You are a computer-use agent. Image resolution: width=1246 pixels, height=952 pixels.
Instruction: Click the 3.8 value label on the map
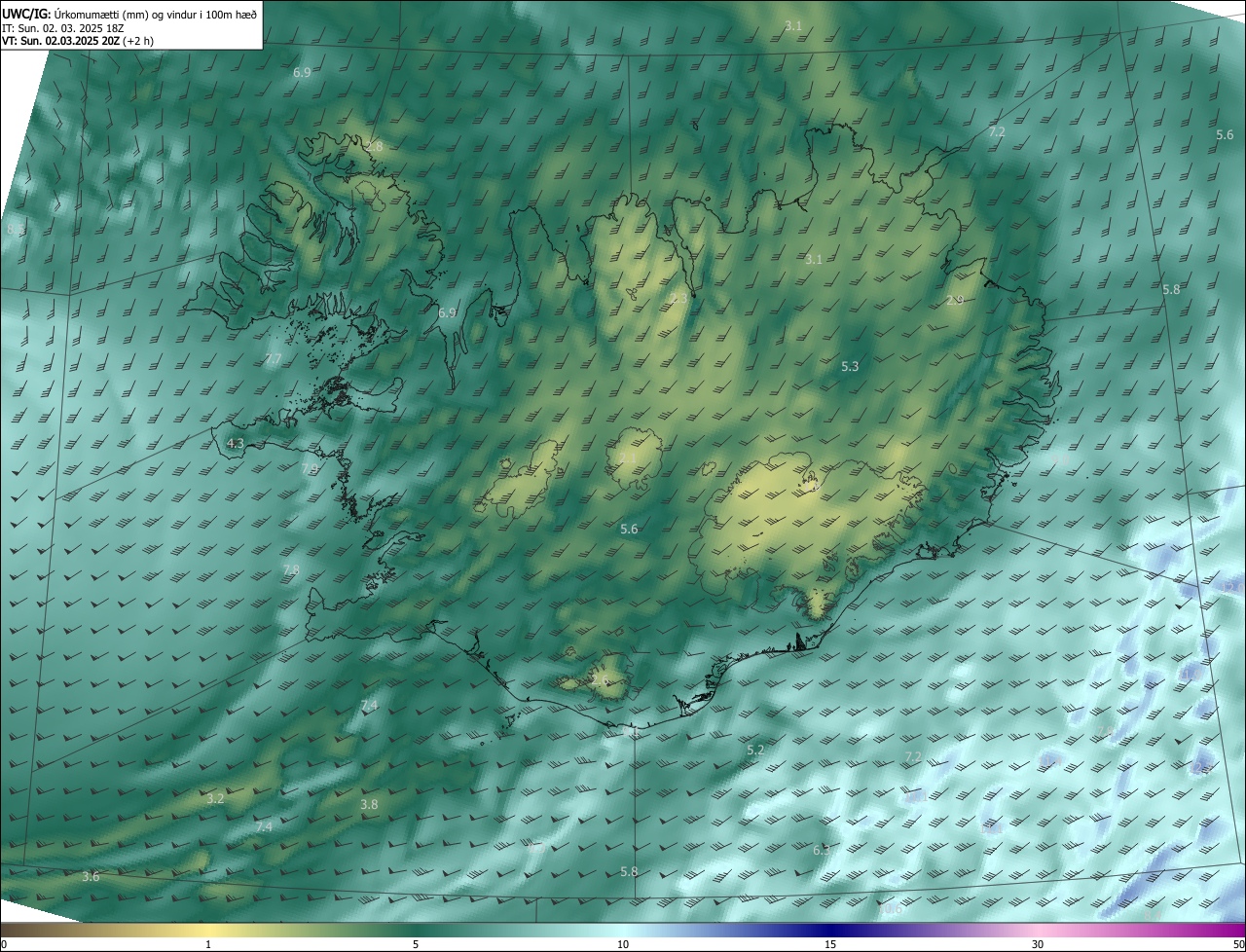pos(369,805)
